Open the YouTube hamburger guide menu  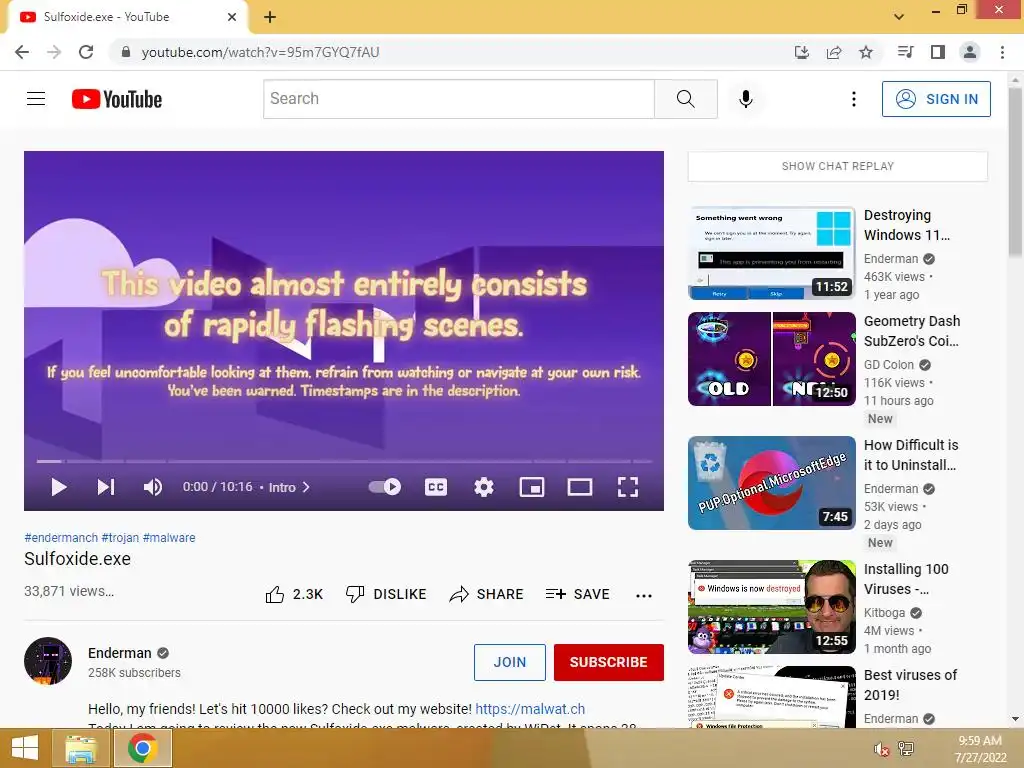coord(36,99)
